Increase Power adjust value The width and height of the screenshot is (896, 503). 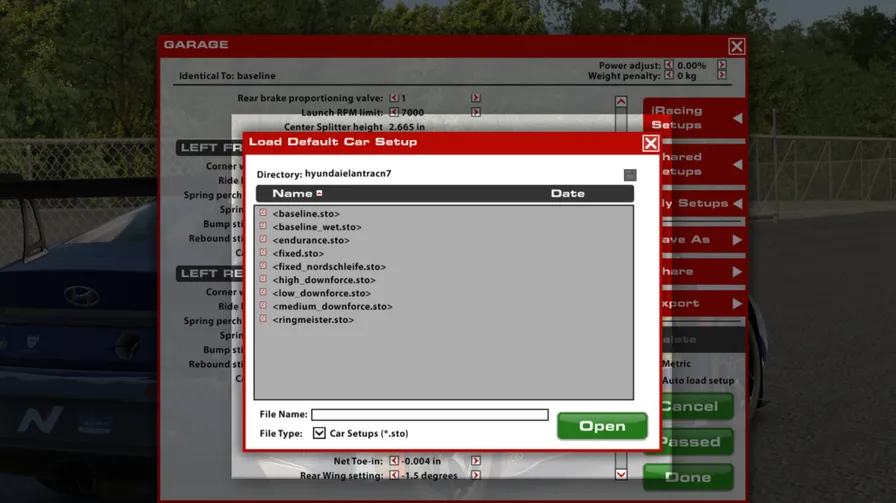click(722, 65)
